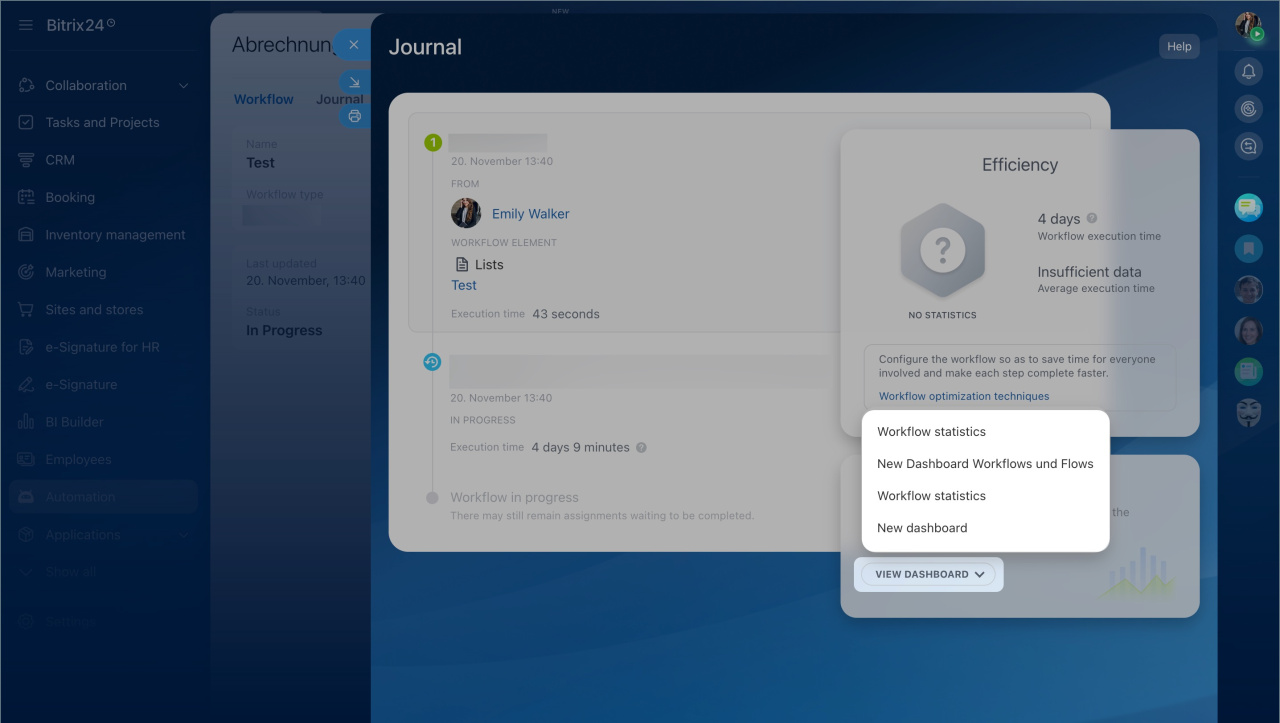Click the bookmark icon in right sidebar

[x=1248, y=248]
